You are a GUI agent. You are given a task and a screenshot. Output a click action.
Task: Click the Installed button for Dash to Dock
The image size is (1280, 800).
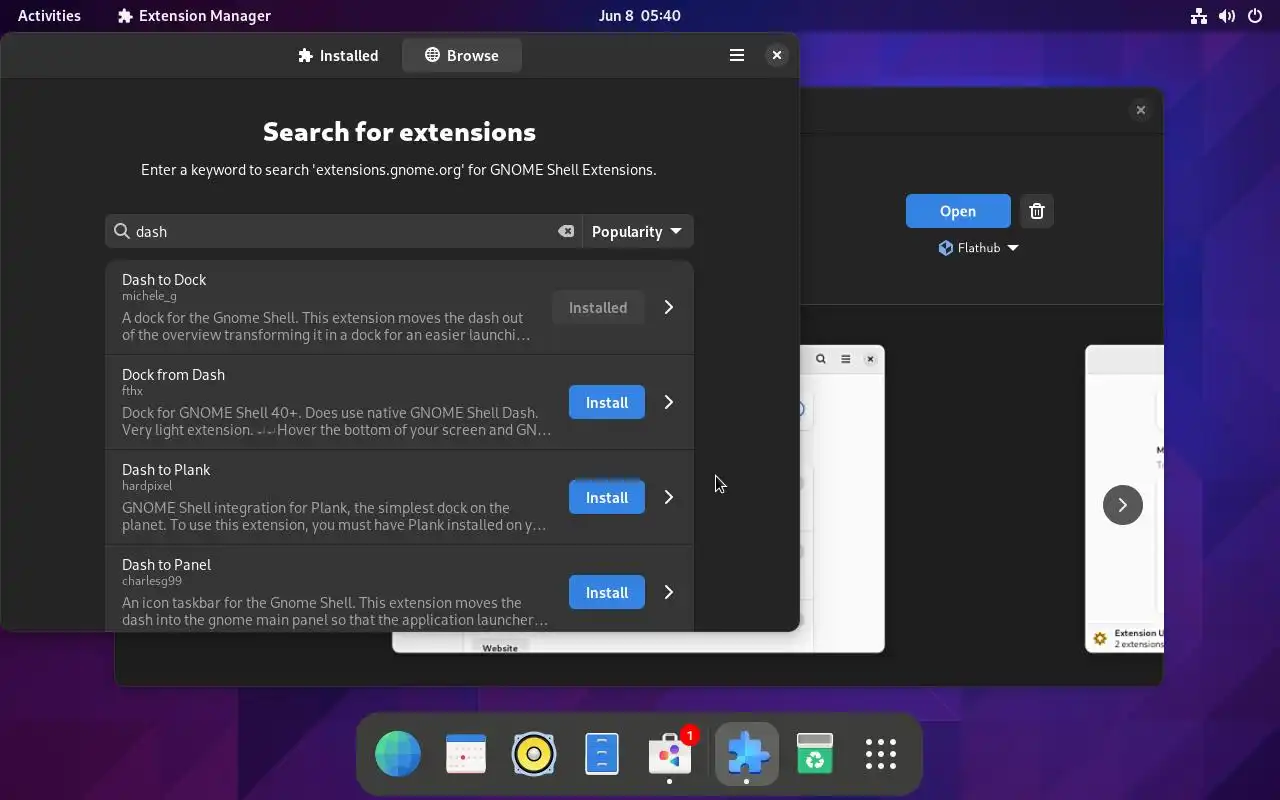[x=598, y=308]
